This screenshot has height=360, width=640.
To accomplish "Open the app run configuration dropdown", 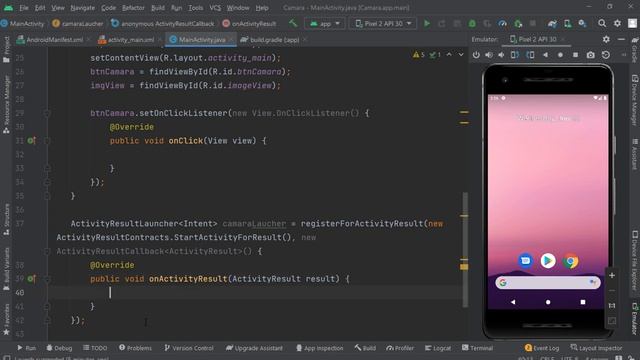I will pos(325,24).
